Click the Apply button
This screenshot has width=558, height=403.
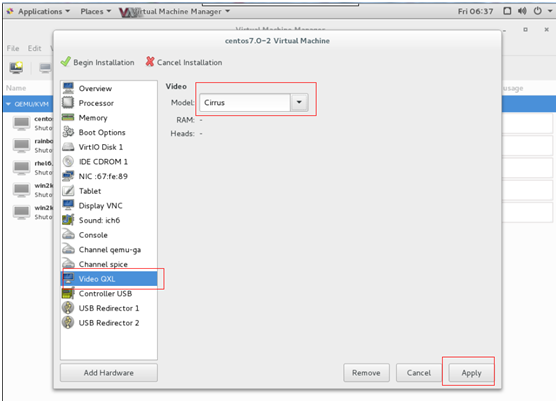tap(472, 373)
